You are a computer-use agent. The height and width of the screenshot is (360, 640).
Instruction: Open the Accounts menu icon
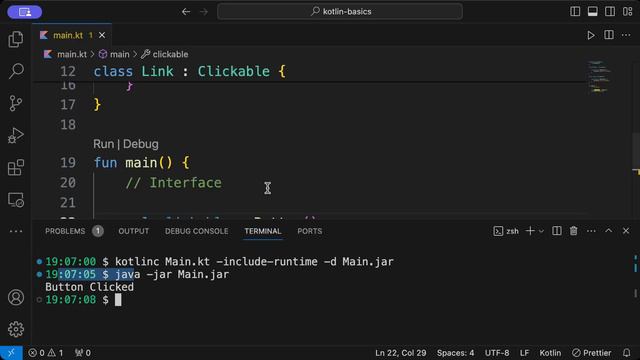(16, 298)
